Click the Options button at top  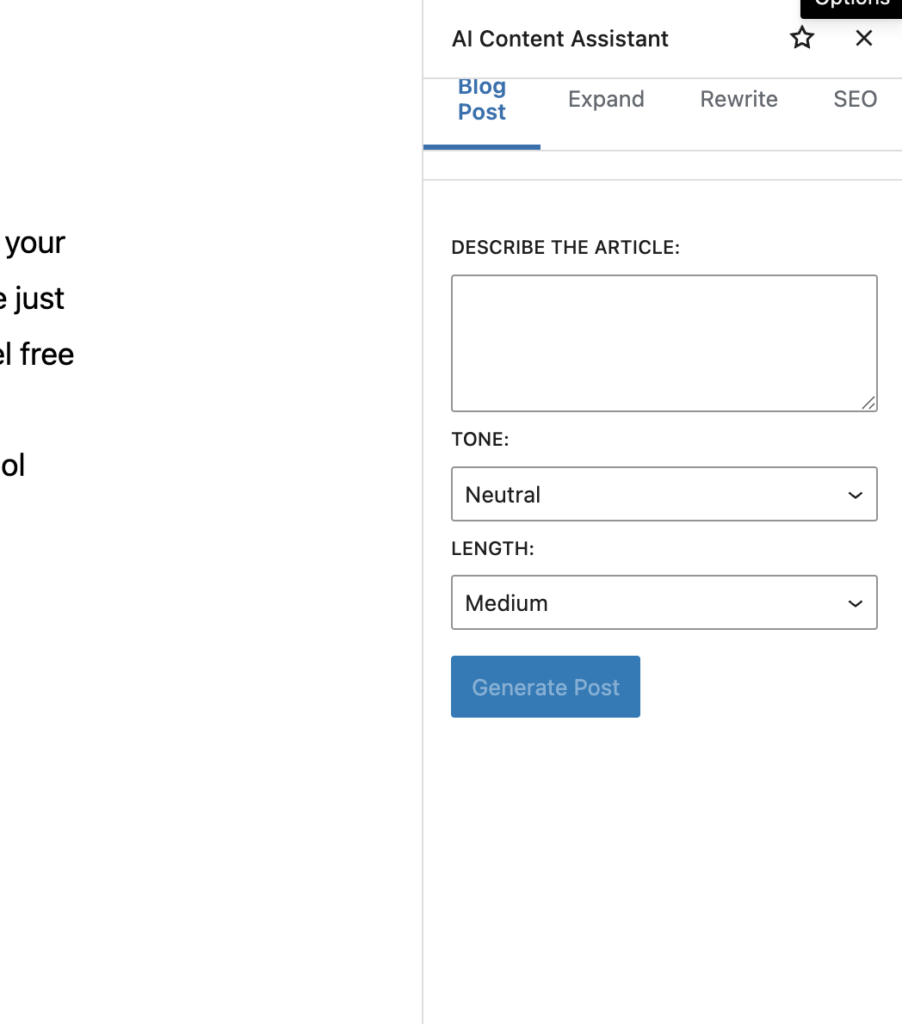pos(851,5)
